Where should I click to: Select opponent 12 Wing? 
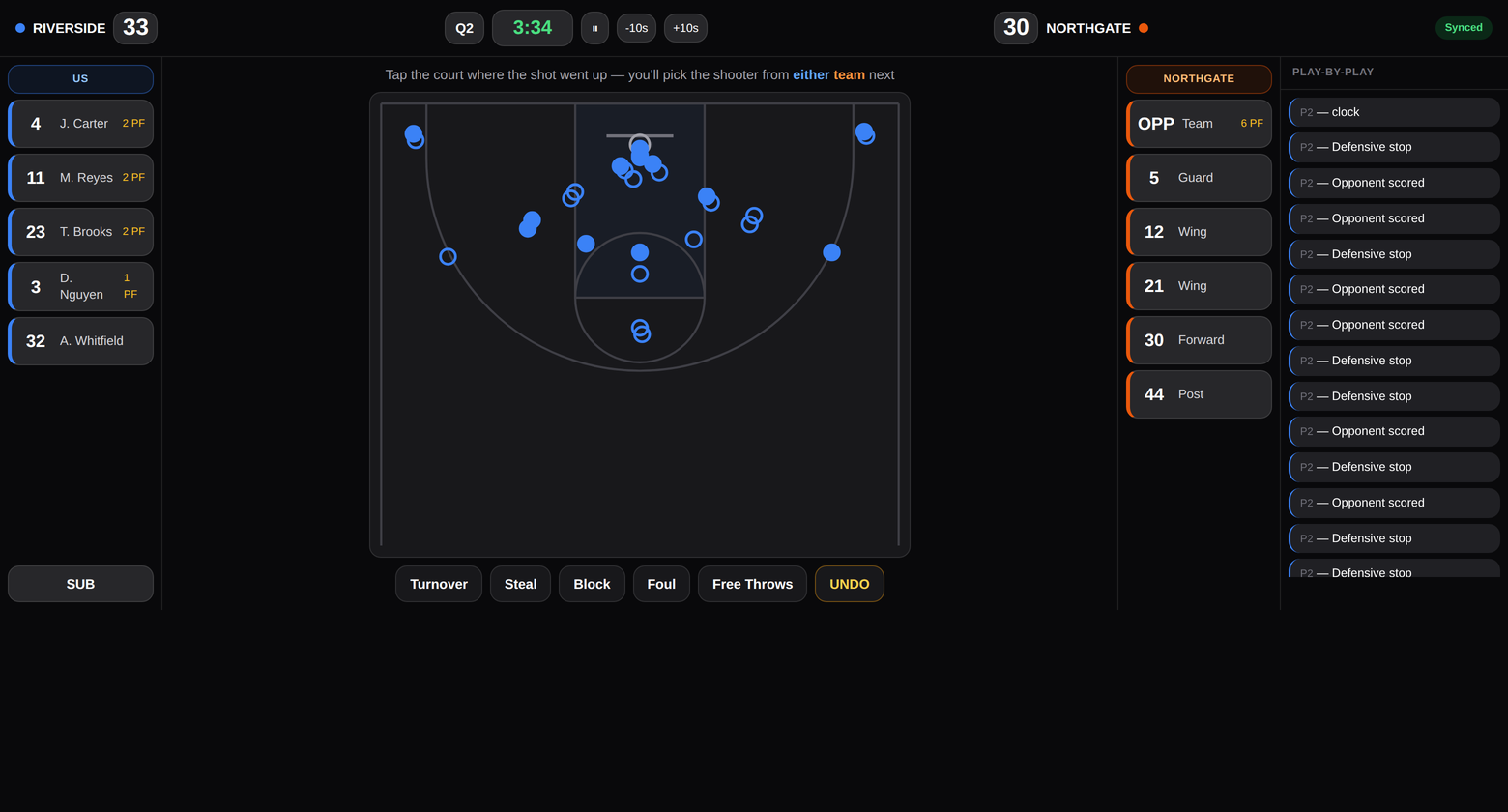(1199, 232)
